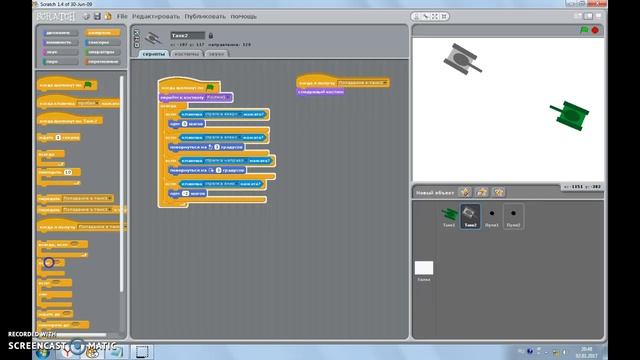Screen dimensions: 640x360
Task: Switch to full stage view mode
Action: (588, 16)
